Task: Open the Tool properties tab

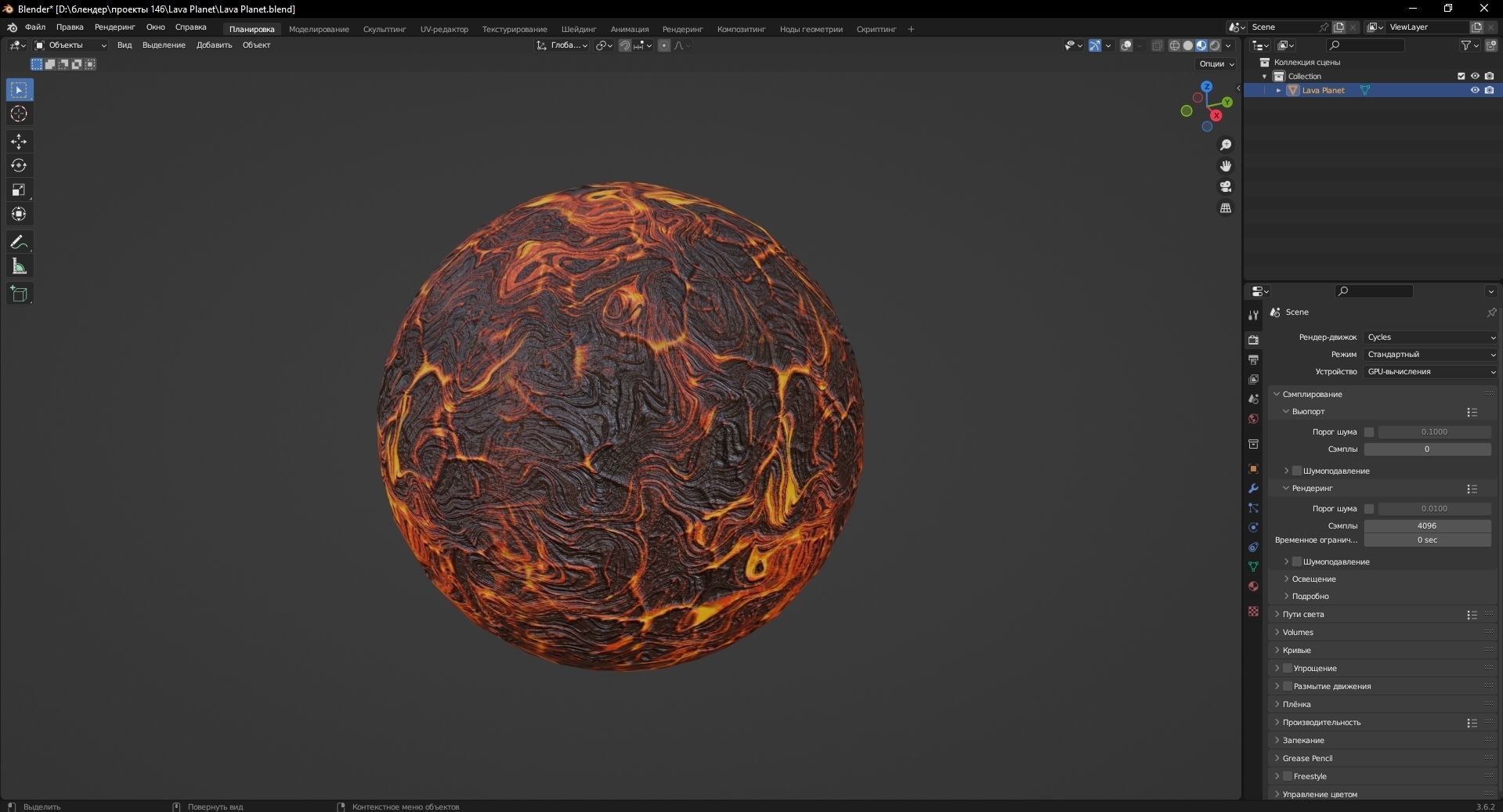Action: tap(1253, 315)
